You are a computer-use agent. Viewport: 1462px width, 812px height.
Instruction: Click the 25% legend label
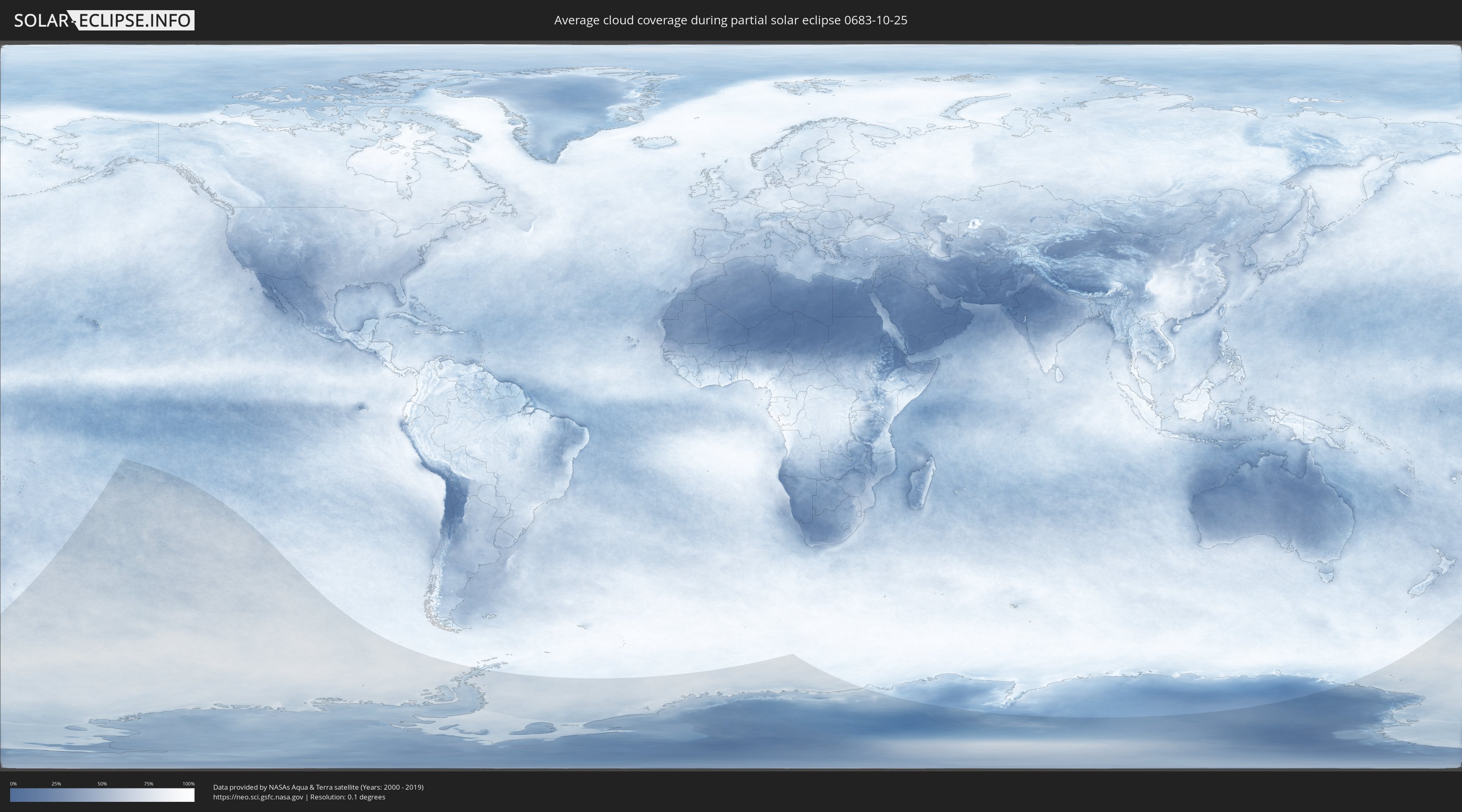click(x=56, y=784)
